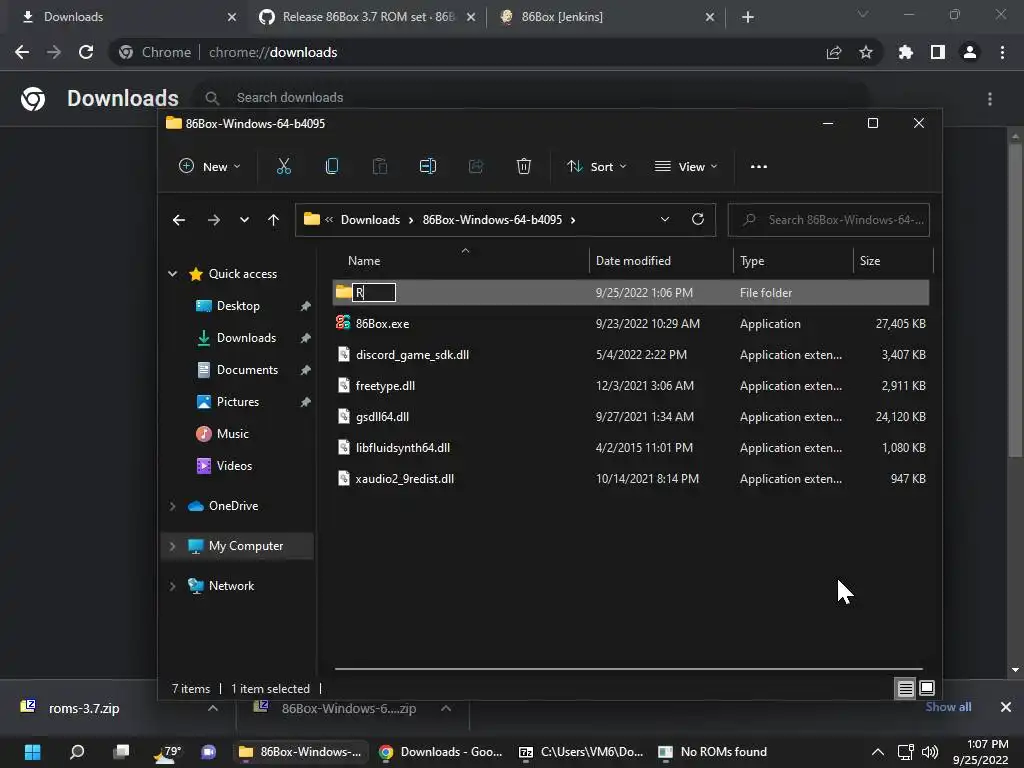Select Pictures in navigation pane
The image size is (1024, 768).
[238, 402]
